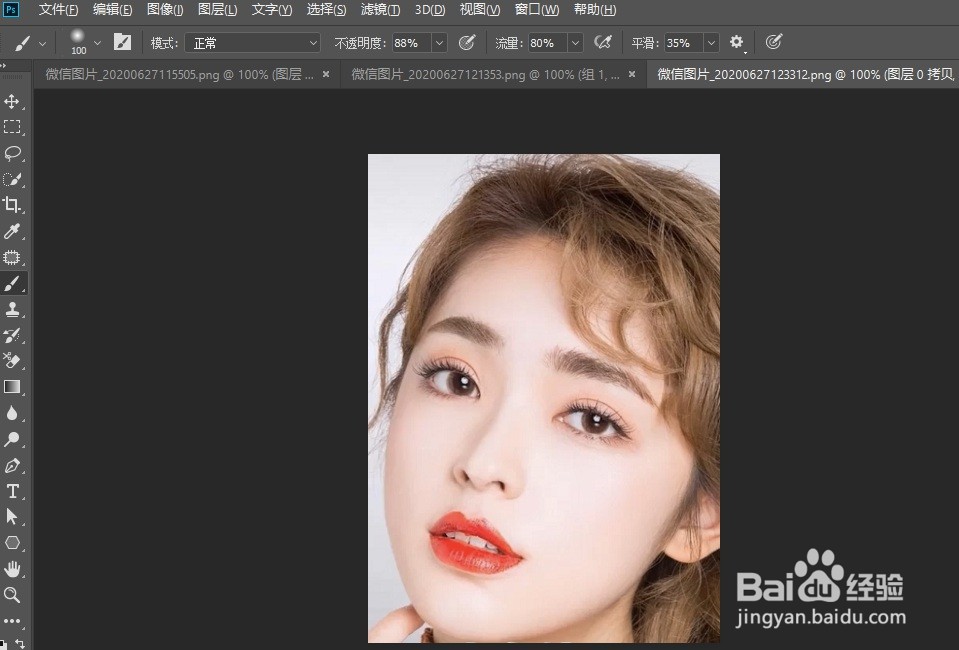
Task: Select the Pen tool
Action: (12, 465)
